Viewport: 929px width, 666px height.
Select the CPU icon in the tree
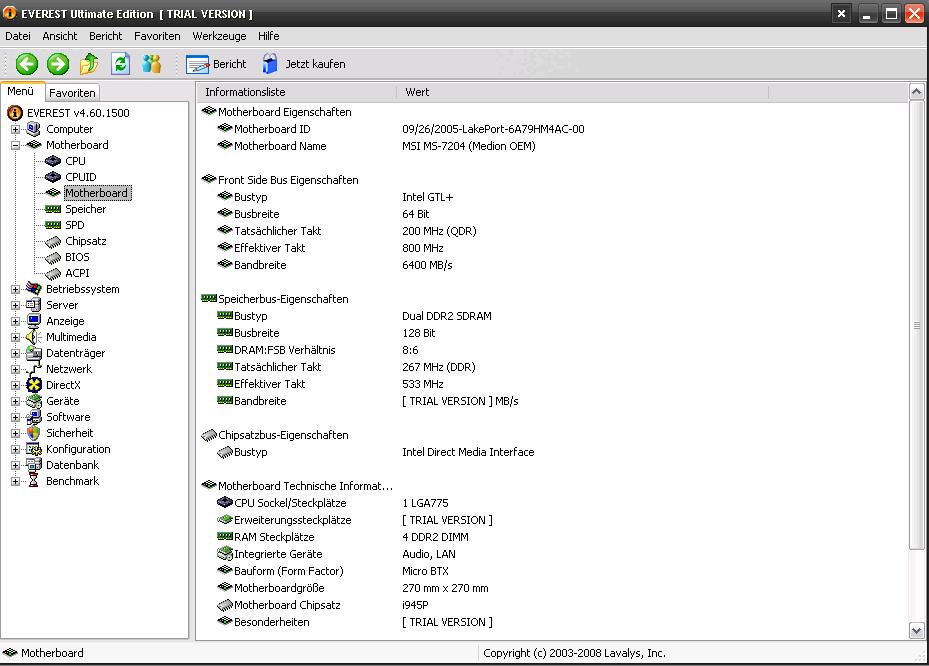point(53,161)
